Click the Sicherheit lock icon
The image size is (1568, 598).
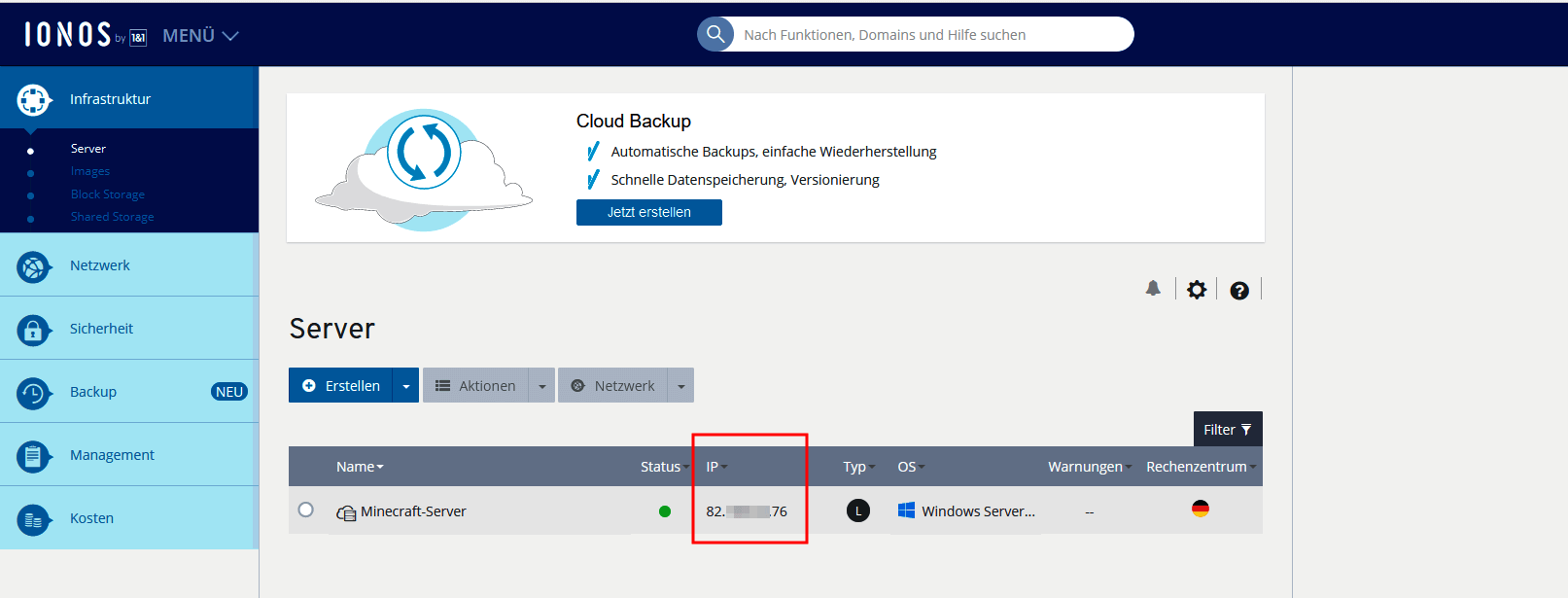tap(33, 330)
